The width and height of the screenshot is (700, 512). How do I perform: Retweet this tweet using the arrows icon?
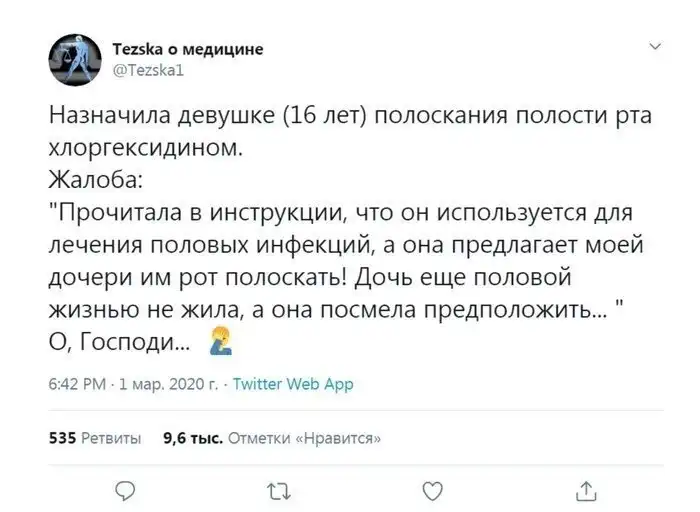pos(277,490)
